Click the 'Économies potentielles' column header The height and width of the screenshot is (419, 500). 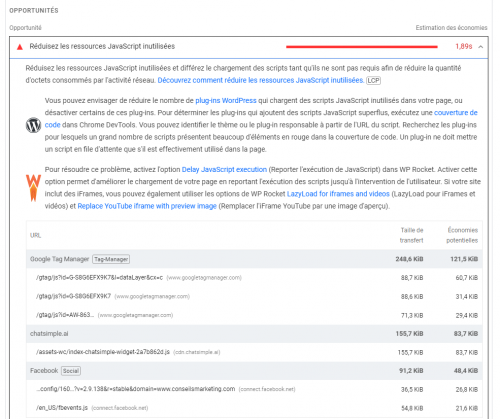pyautogui.click(x=462, y=235)
